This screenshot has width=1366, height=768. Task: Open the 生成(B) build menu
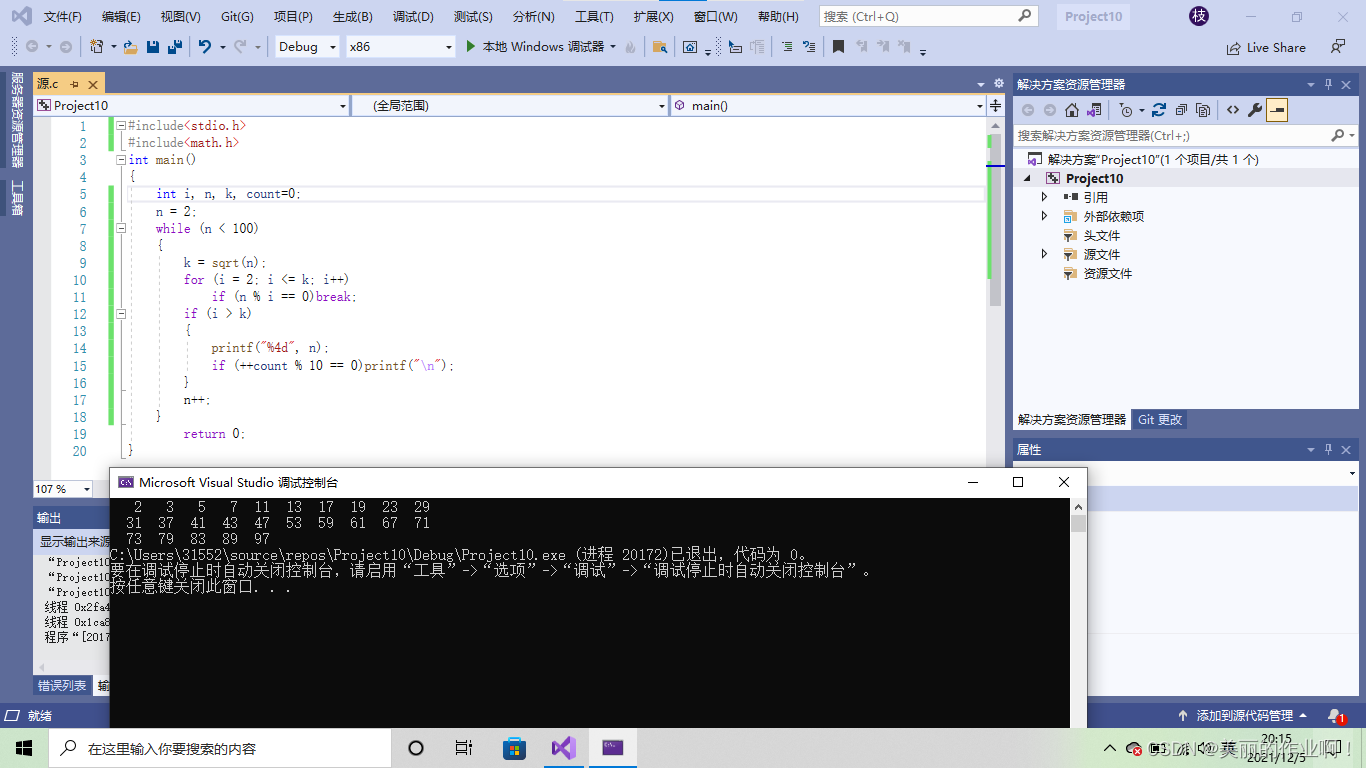point(352,17)
